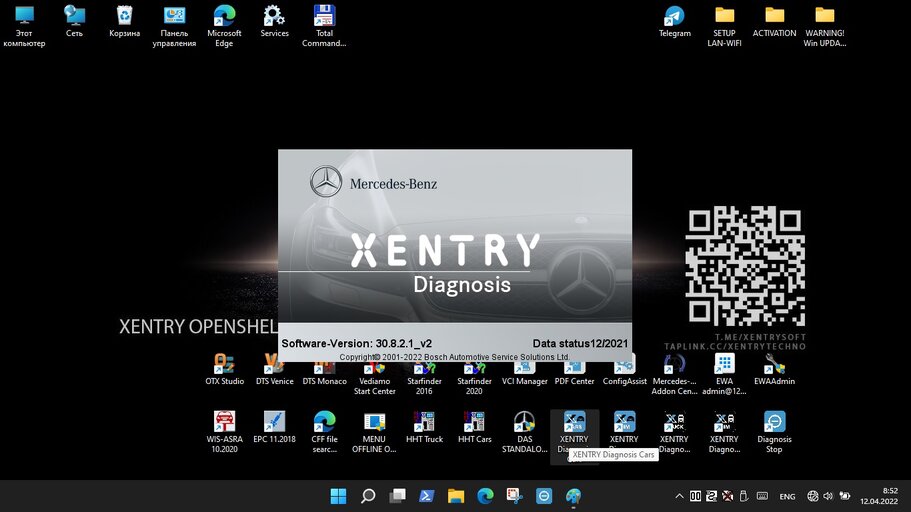Click the Mercedes-Benz logo on the splash screen
This screenshot has width=911, height=512.
tap(373, 182)
